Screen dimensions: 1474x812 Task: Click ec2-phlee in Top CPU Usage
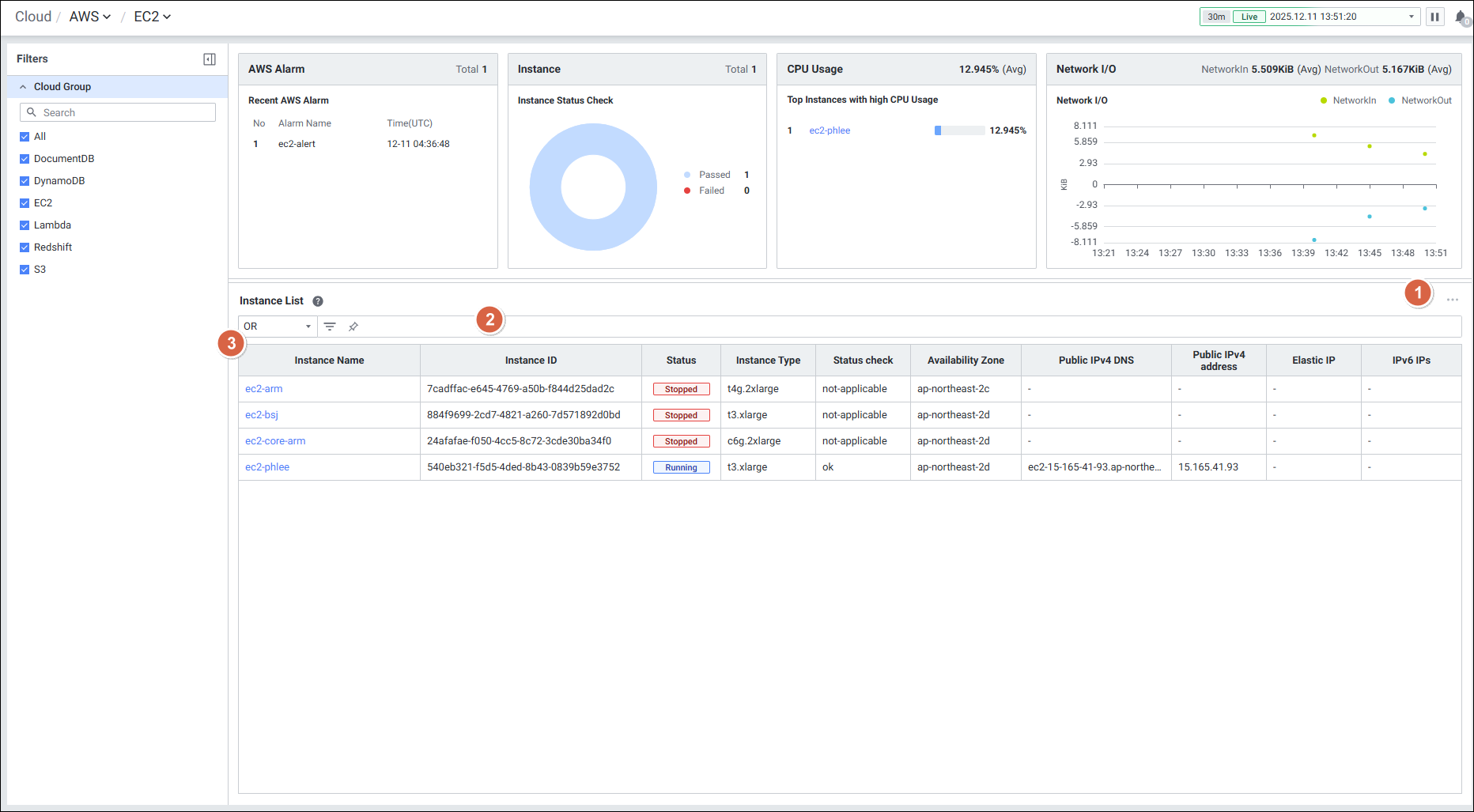pos(830,130)
